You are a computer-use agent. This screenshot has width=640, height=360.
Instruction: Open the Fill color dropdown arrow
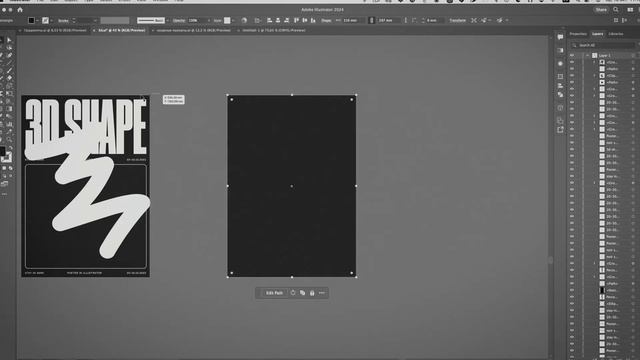38,20
